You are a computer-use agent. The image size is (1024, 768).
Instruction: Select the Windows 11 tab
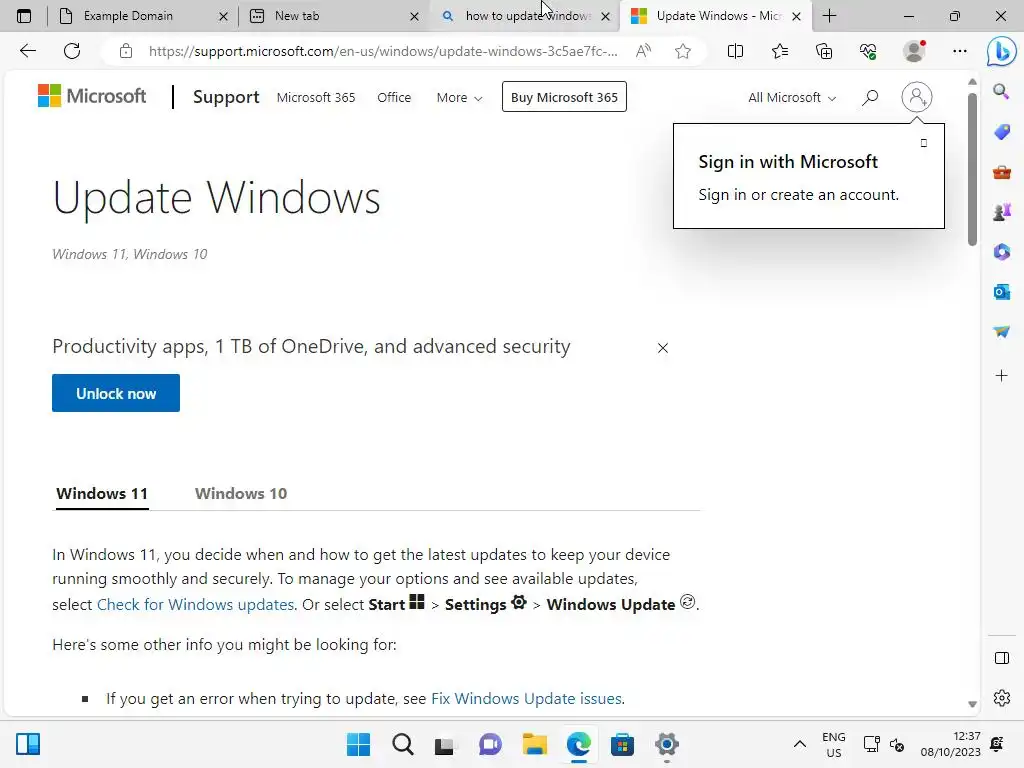click(x=102, y=494)
